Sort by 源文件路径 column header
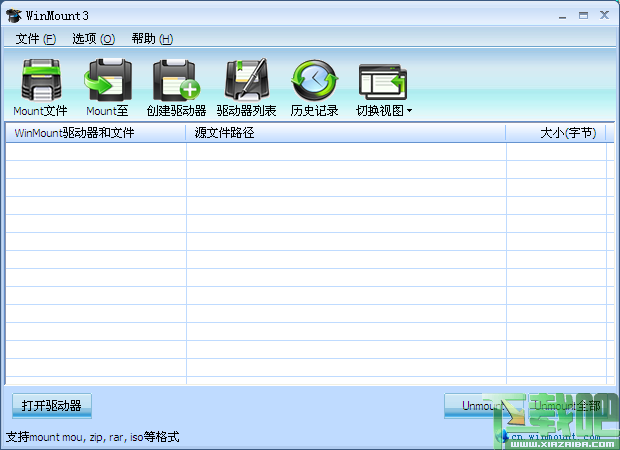The height and width of the screenshot is (450, 620). 346,133
